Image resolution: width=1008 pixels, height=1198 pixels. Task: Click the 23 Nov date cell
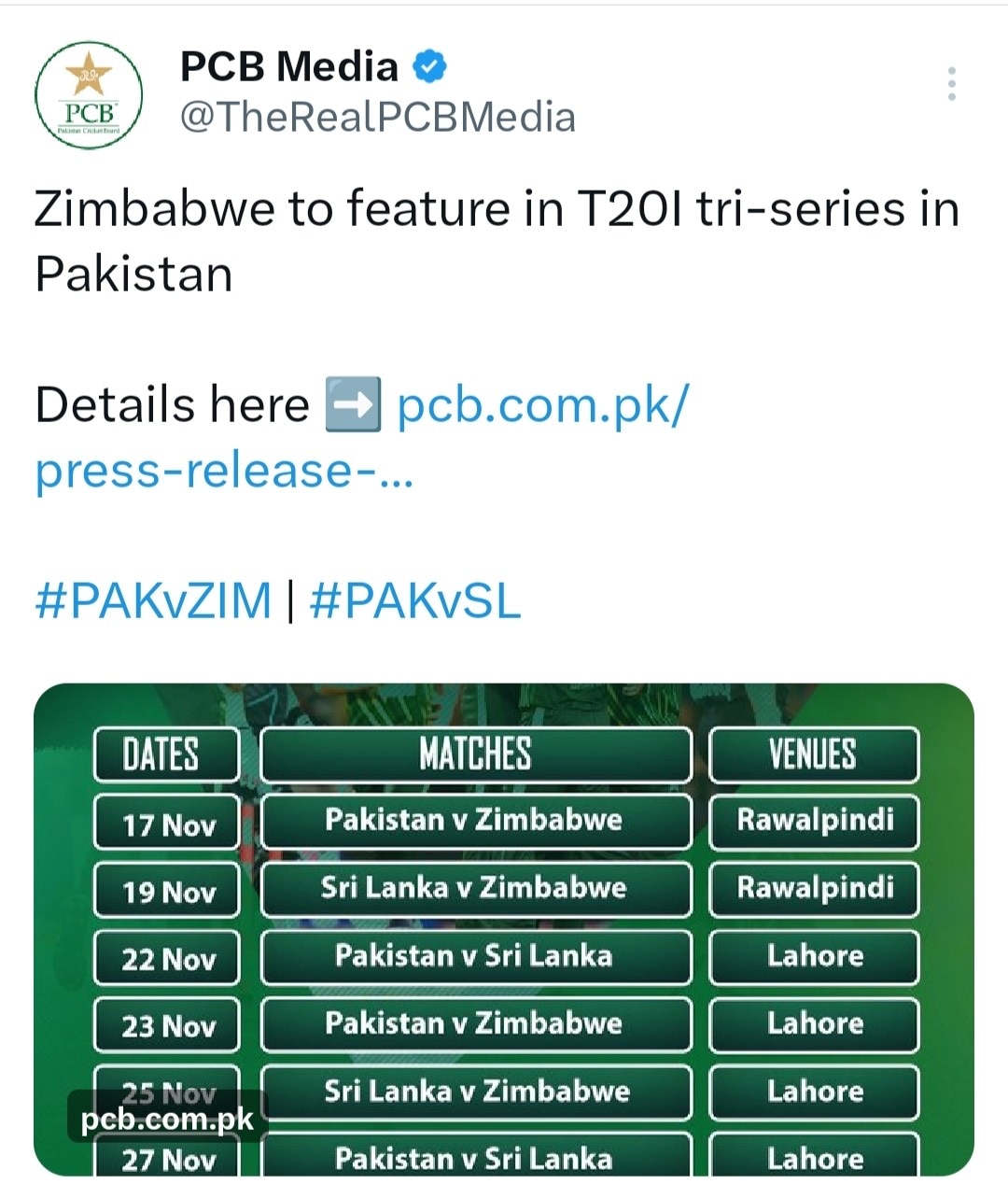tap(167, 1025)
